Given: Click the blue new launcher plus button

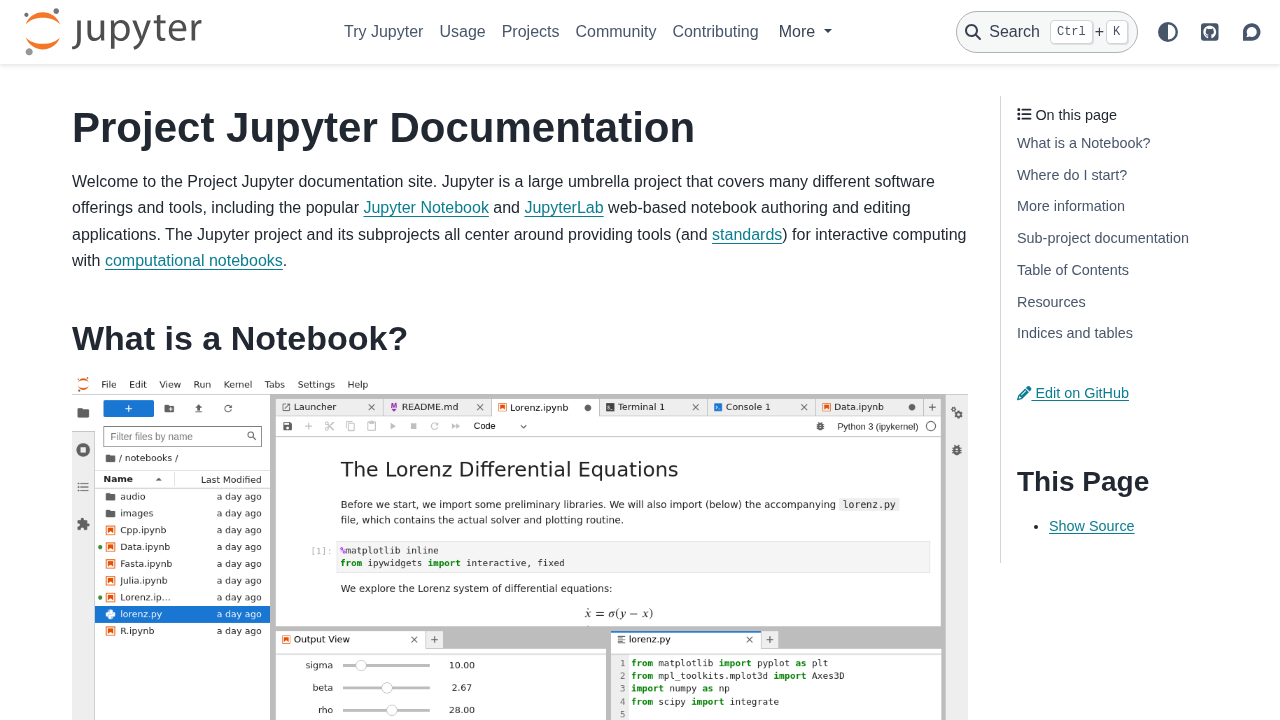Looking at the screenshot, I should coord(128,408).
